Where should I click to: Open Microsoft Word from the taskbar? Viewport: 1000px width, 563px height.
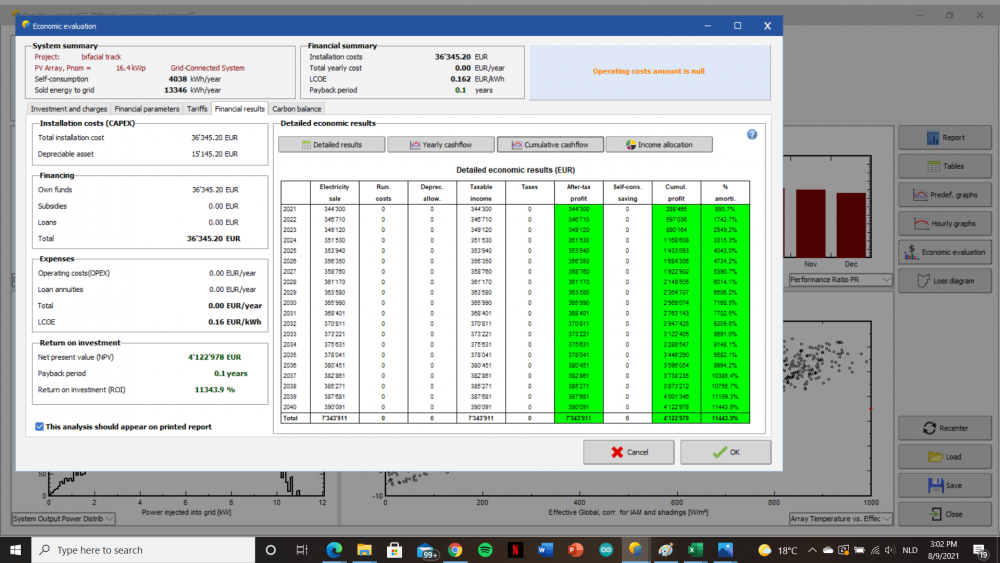[x=545, y=550]
